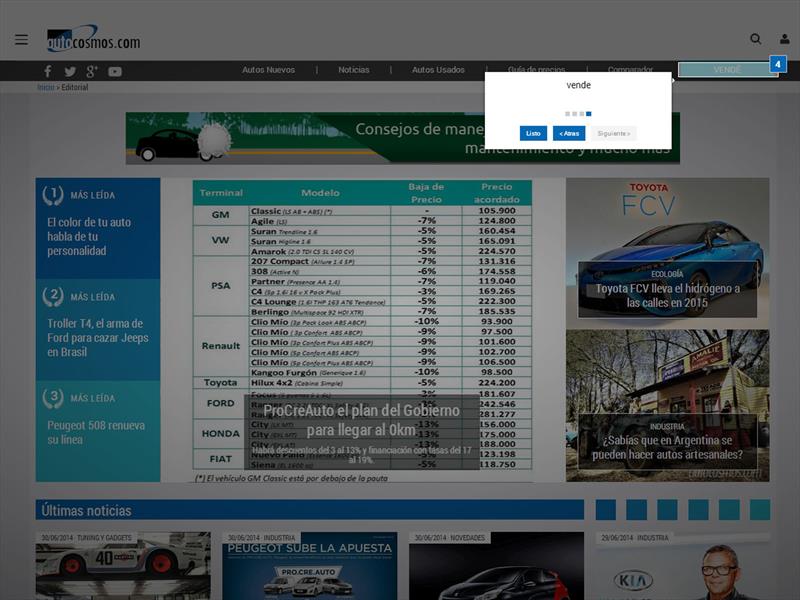Click the Google Plus icon
The height and width of the screenshot is (600, 800).
[92, 71]
